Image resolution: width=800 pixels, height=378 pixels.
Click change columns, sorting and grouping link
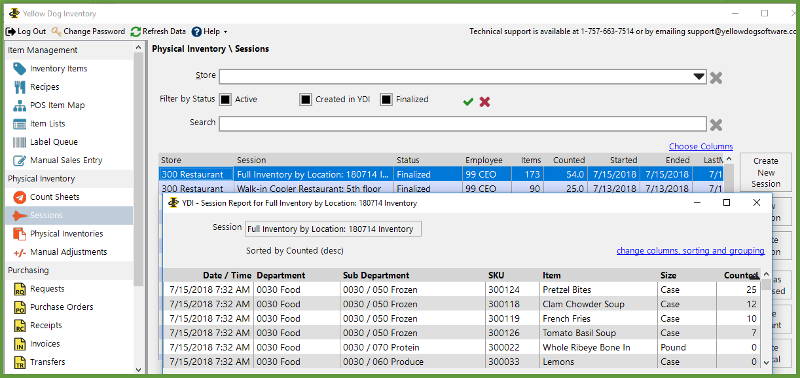click(690, 251)
